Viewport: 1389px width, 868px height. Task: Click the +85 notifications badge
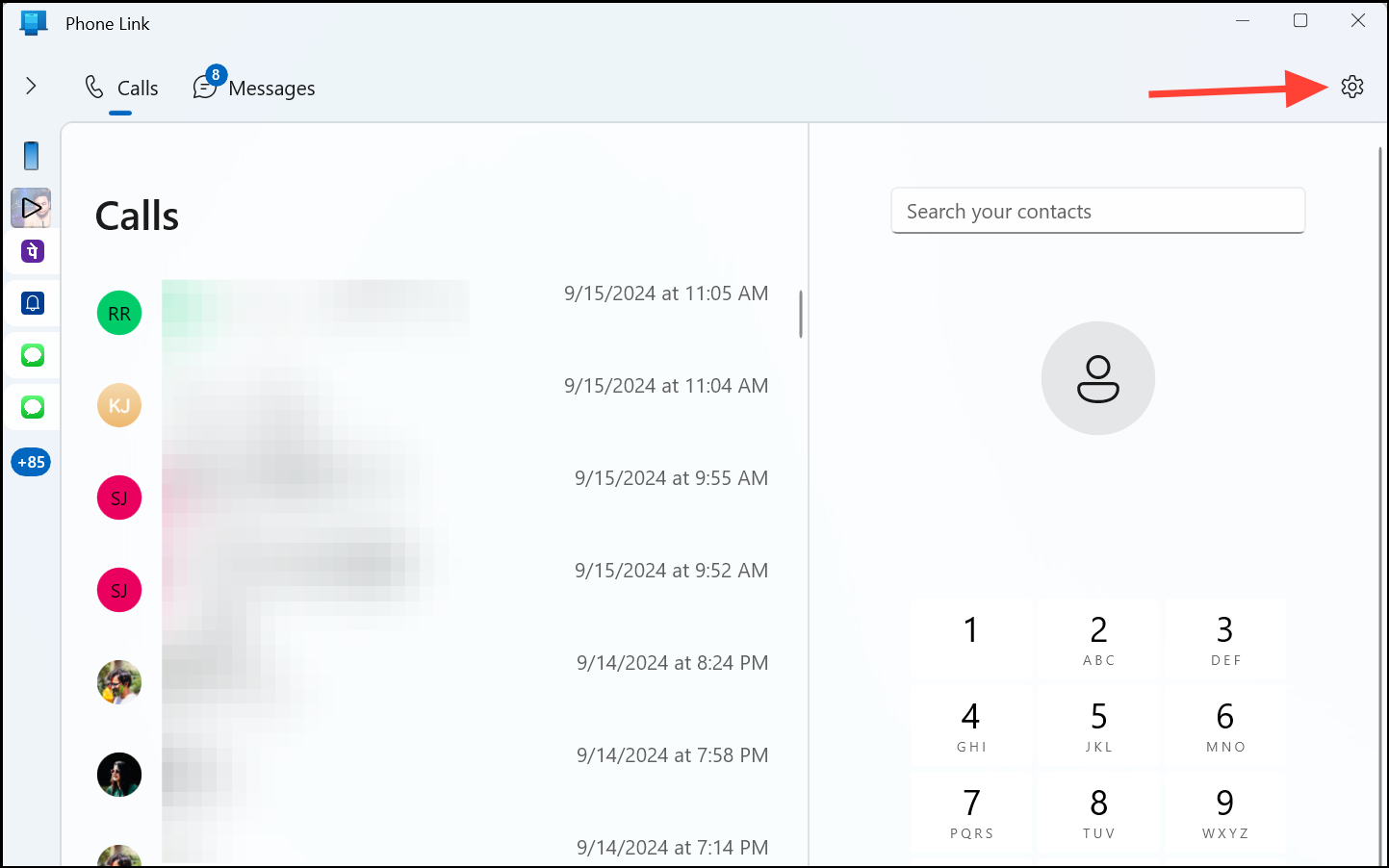pos(31,462)
